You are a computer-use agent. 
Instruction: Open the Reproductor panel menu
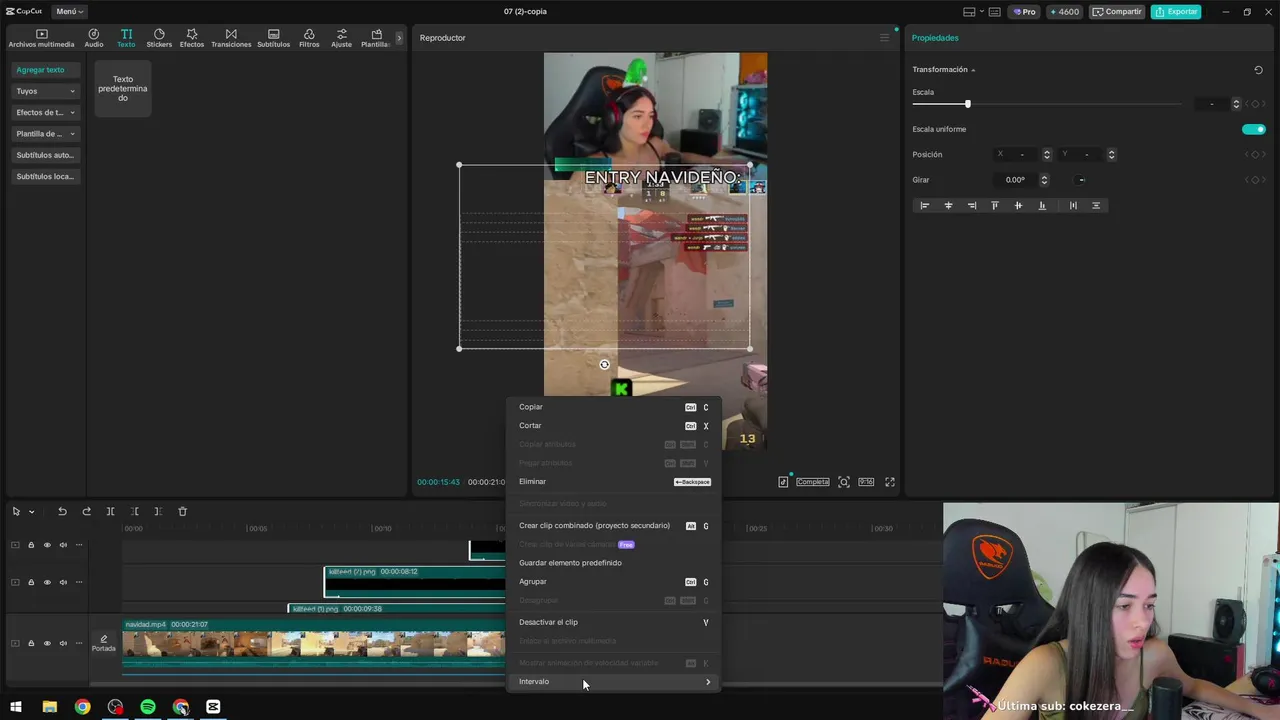point(884,38)
